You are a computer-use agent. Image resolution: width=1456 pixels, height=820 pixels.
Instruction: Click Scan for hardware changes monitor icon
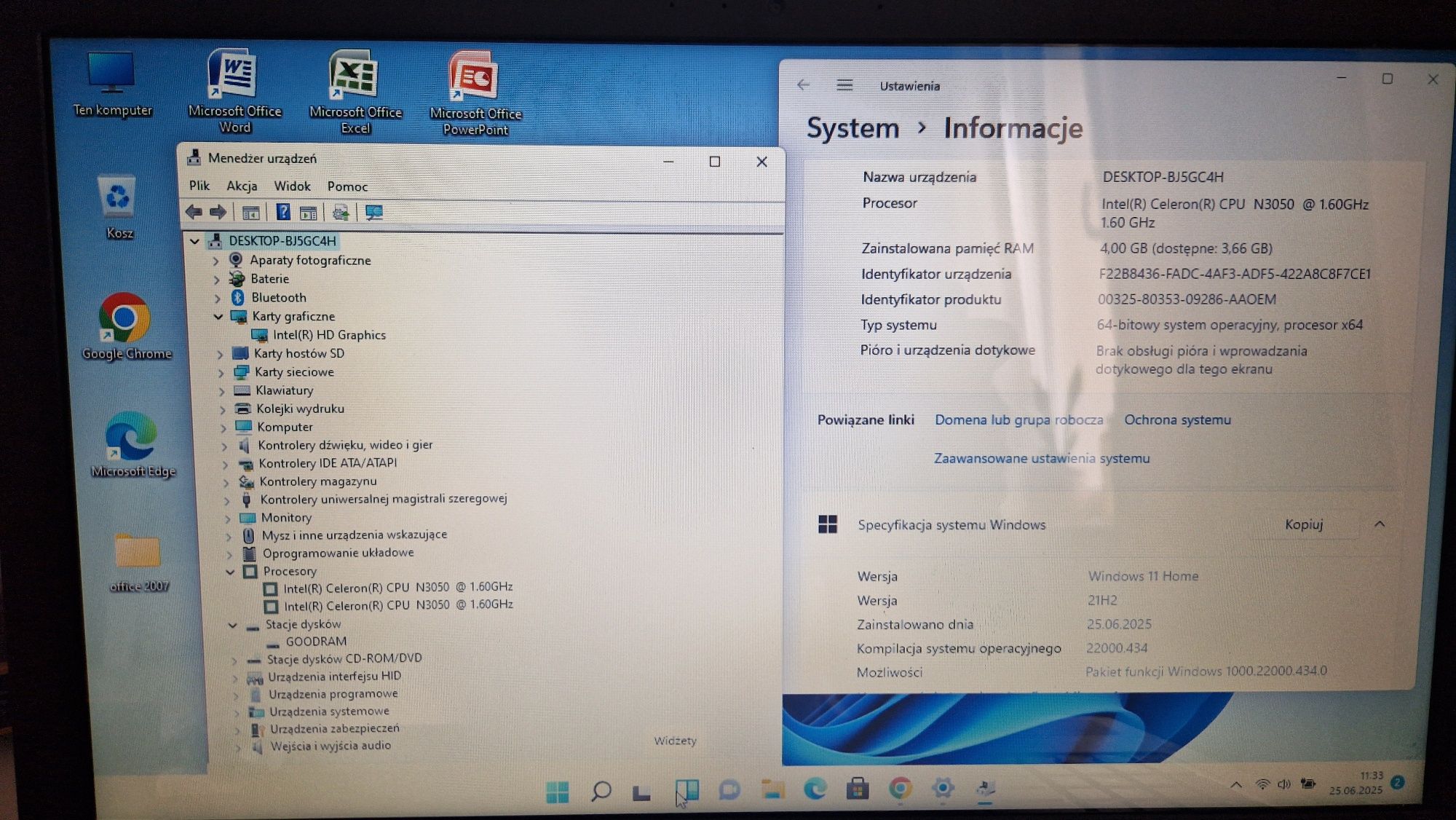(x=374, y=213)
